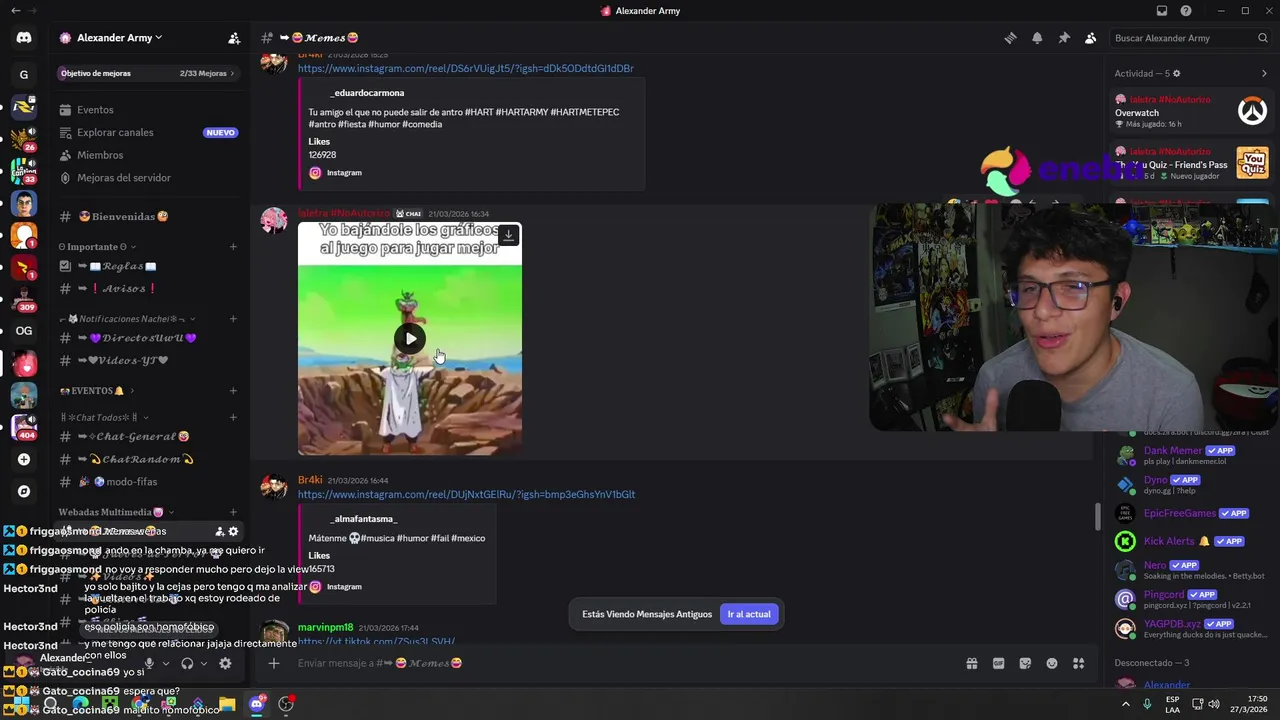
Task: Click marvinpm18 username
Action: coord(325,628)
